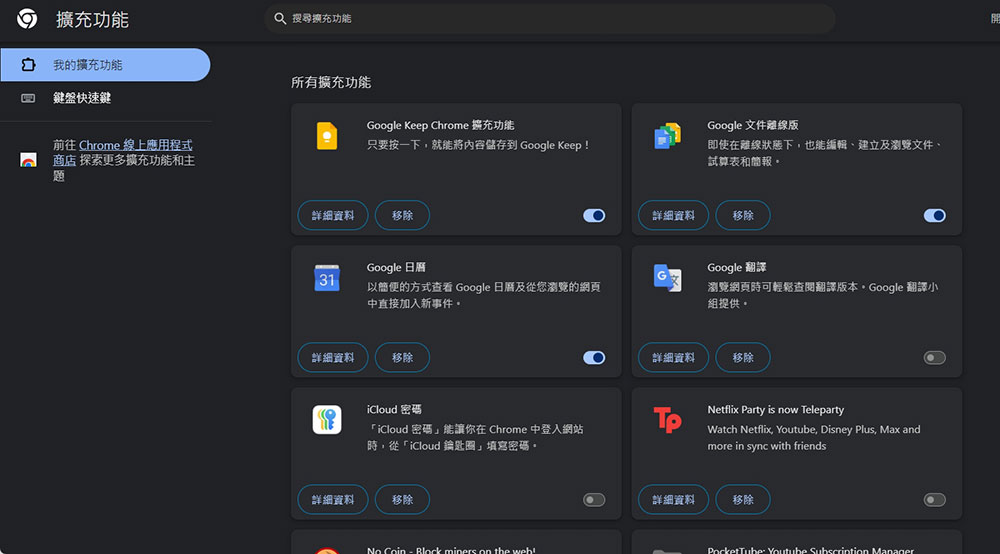The image size is (1000, 554).
Task: Open 詳細資料 for iCloud 密碼
Action: (x=333, y=500)
